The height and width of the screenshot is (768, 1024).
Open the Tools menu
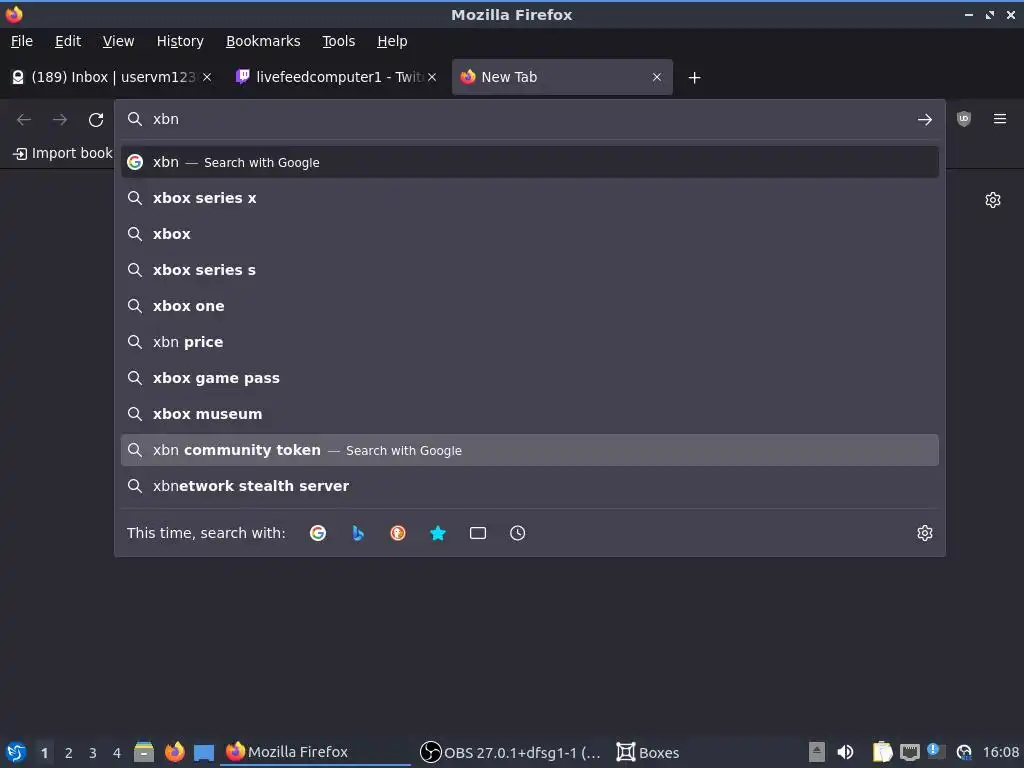tap(338, 41)
